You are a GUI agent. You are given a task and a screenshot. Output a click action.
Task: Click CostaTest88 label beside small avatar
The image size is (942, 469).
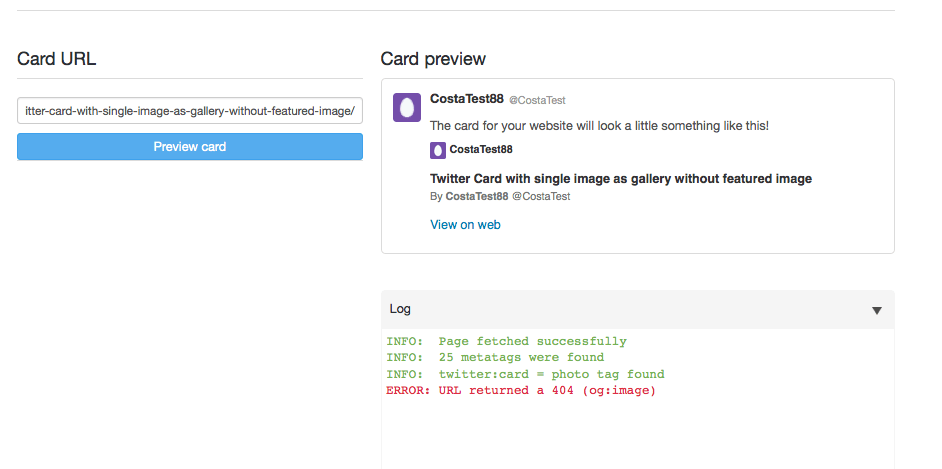pyautogui.click(x=481, y=150)
